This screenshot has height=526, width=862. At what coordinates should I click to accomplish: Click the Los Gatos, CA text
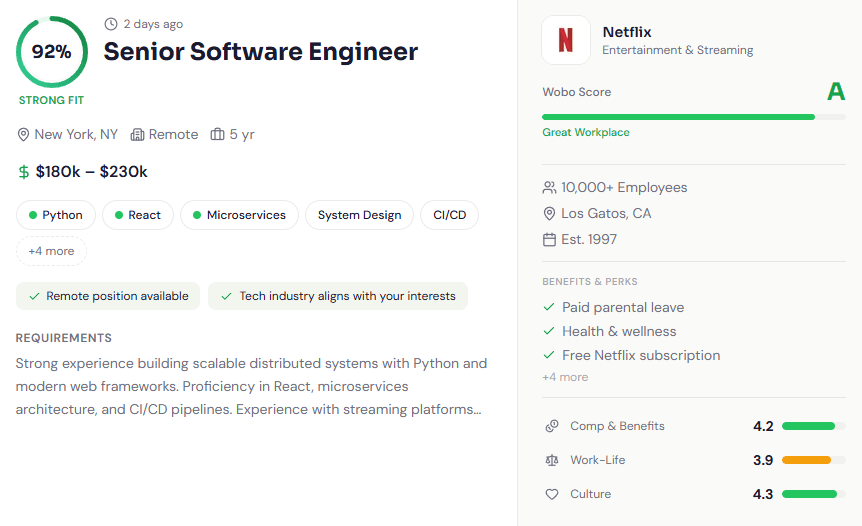pyautogui.click(x=606, y=214)
